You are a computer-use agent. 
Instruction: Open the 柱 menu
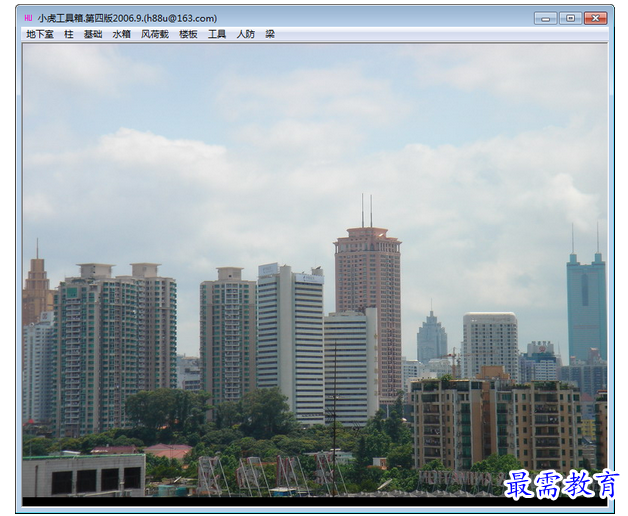point(69,34)
